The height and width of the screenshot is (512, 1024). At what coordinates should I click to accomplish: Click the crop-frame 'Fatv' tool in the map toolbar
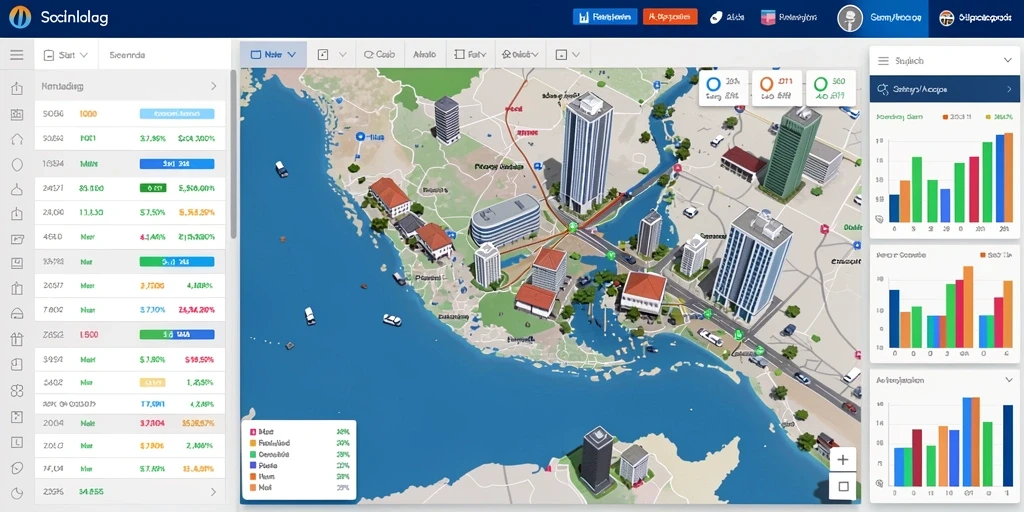click(470, 55)
